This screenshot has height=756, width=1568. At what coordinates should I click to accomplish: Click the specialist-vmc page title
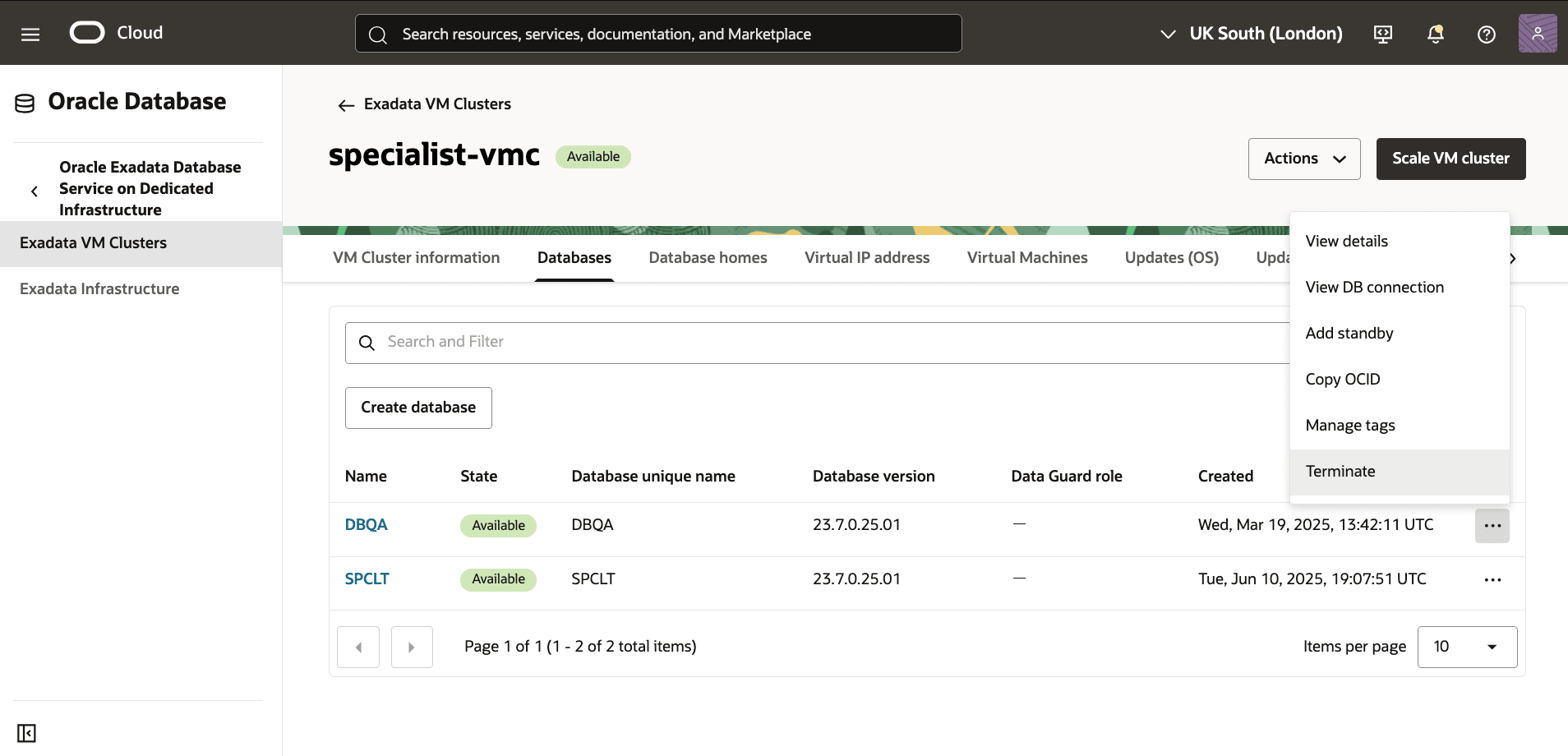click(x=434, y=155)
